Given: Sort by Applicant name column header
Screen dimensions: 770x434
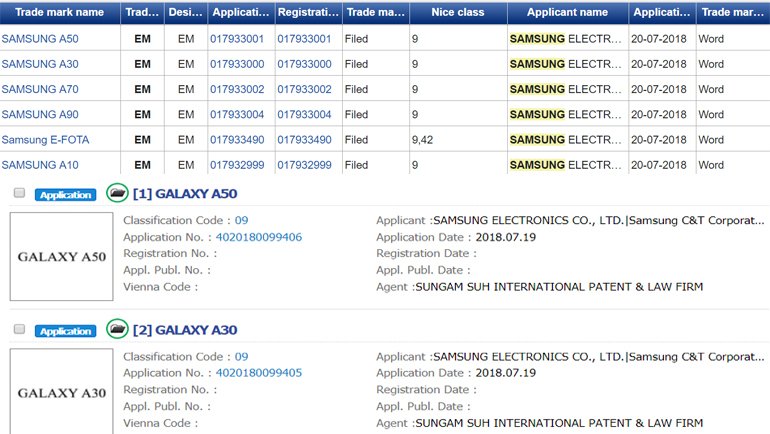Looking at the screenshot, I should [568, 12].
